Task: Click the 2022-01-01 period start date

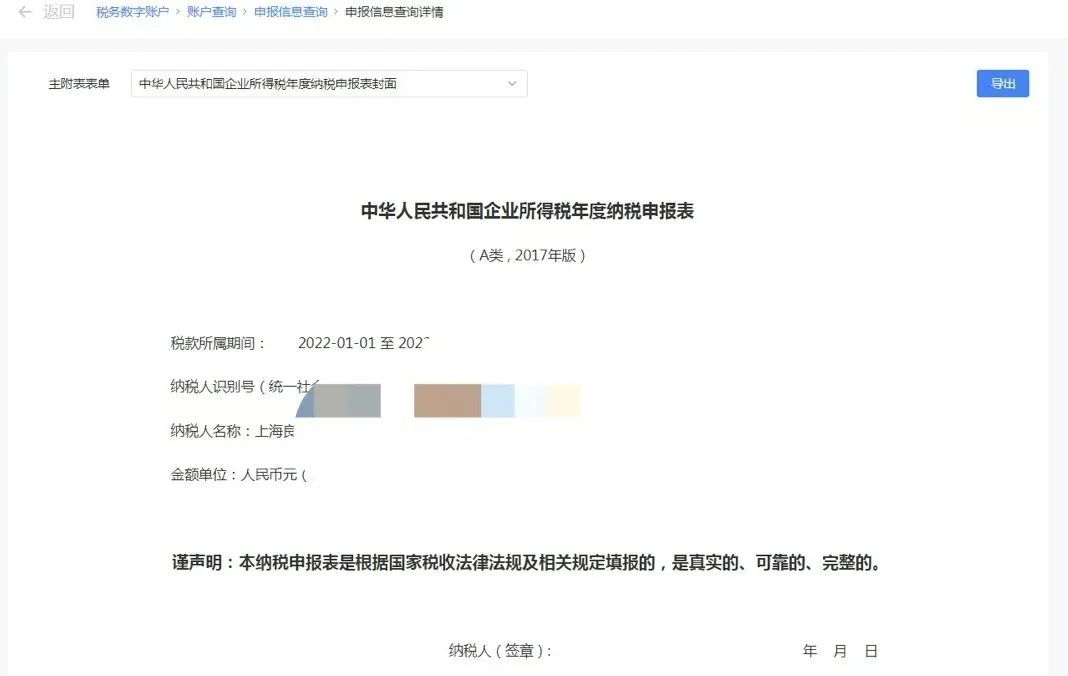Action: point(336,343)
